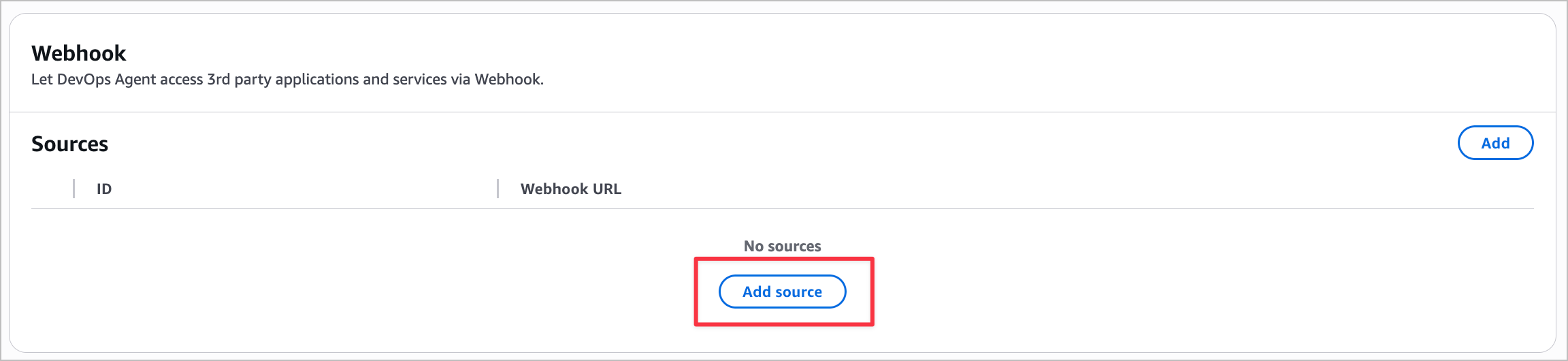The image size is (1568, 361).
Task: Click the empty selection cell left of ID
Action: 52,189
